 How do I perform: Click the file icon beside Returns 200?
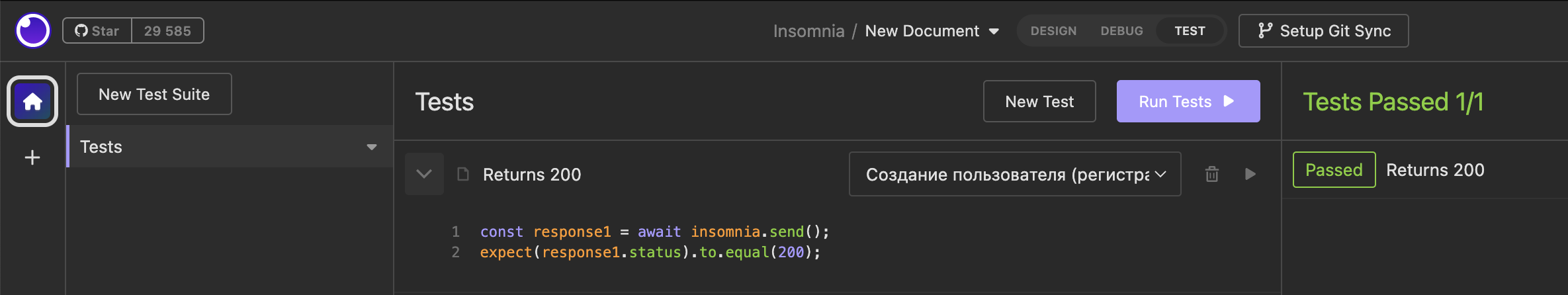pyautogui.click(x=463, y=174)
